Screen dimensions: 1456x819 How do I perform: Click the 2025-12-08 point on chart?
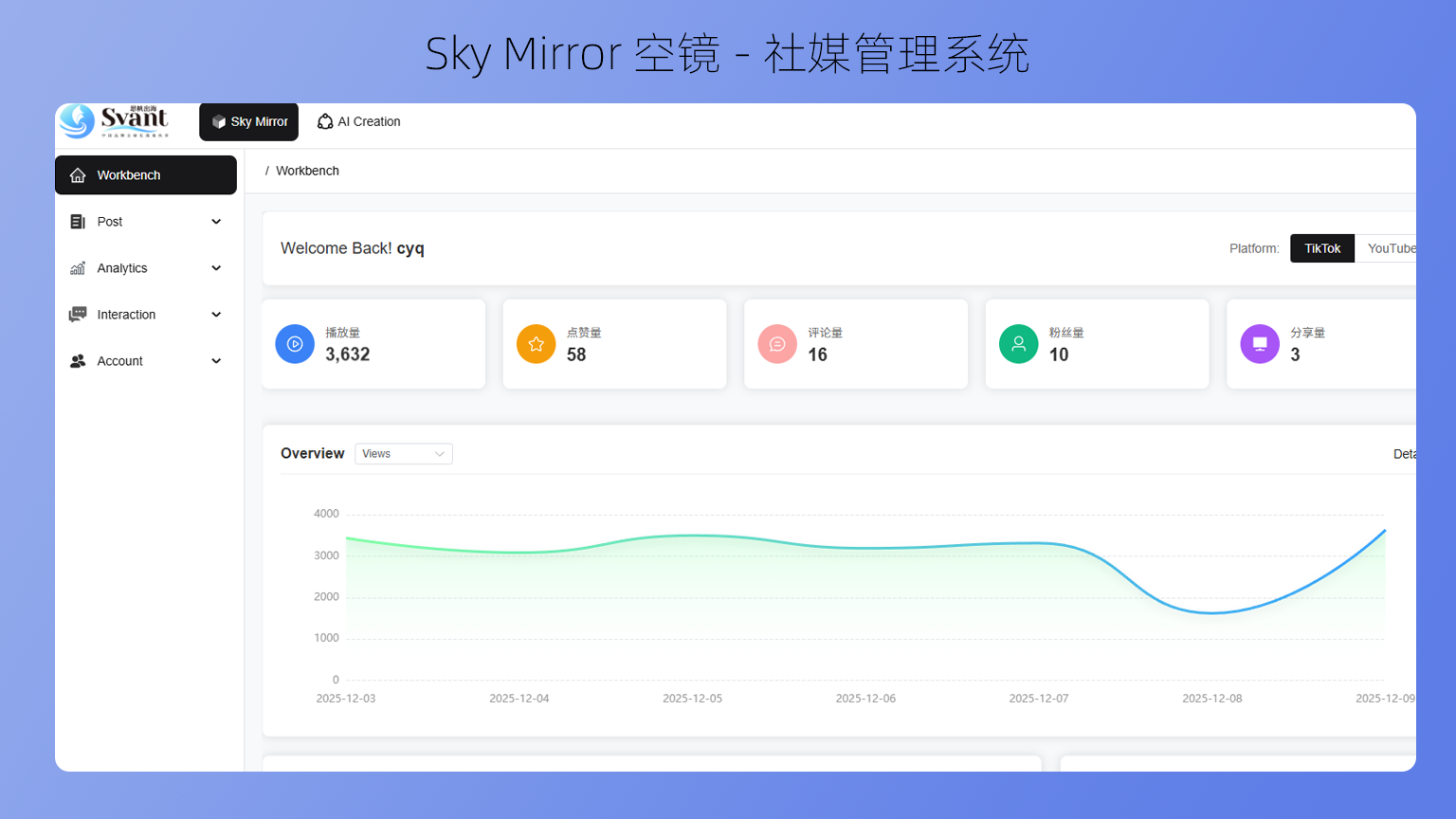pos(1211,612)
